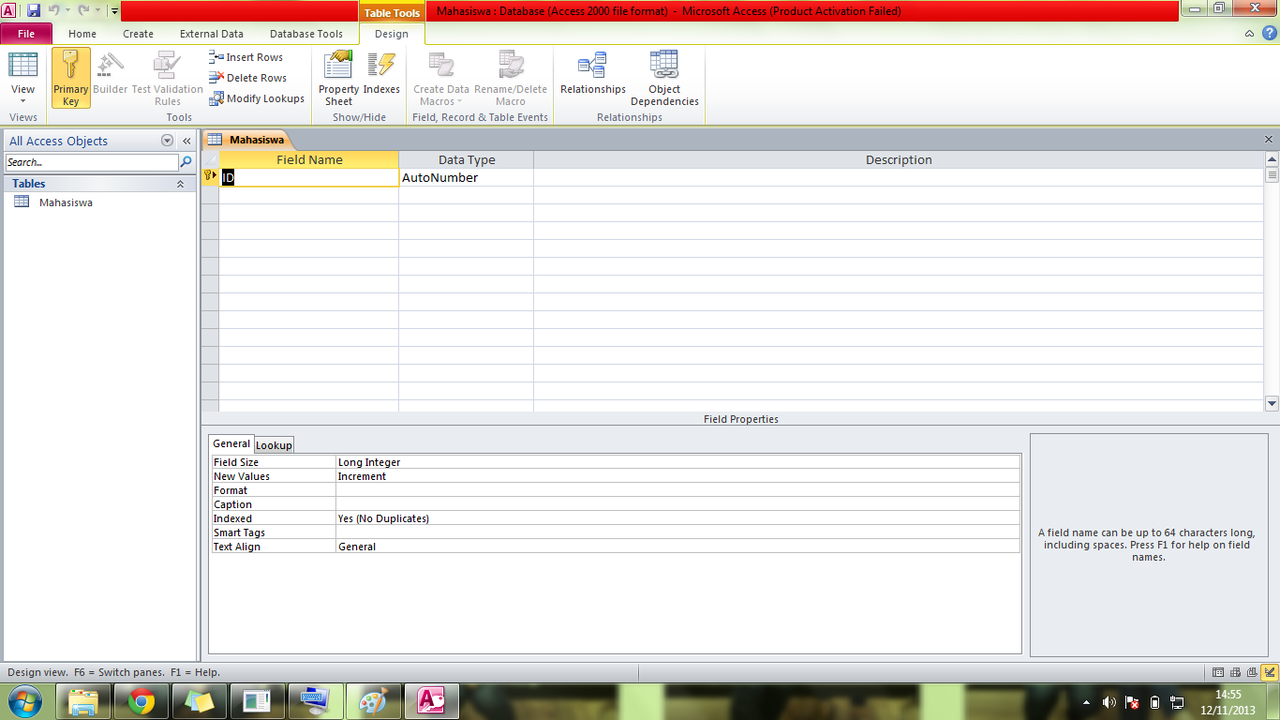The image size is (1280, 720).
Task: Toggle the Property Sheet pane
Action: coord(339,78)
